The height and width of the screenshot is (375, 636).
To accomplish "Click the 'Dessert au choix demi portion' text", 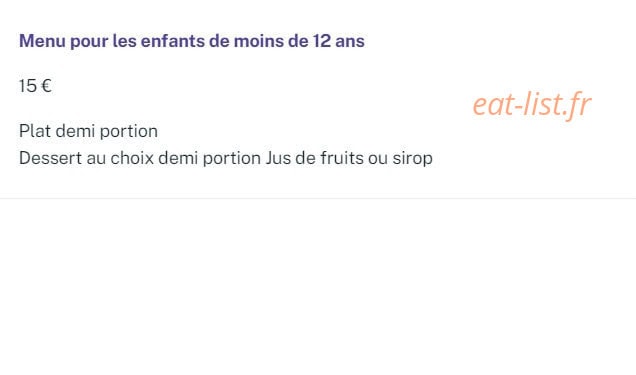I will click(140, 158).
